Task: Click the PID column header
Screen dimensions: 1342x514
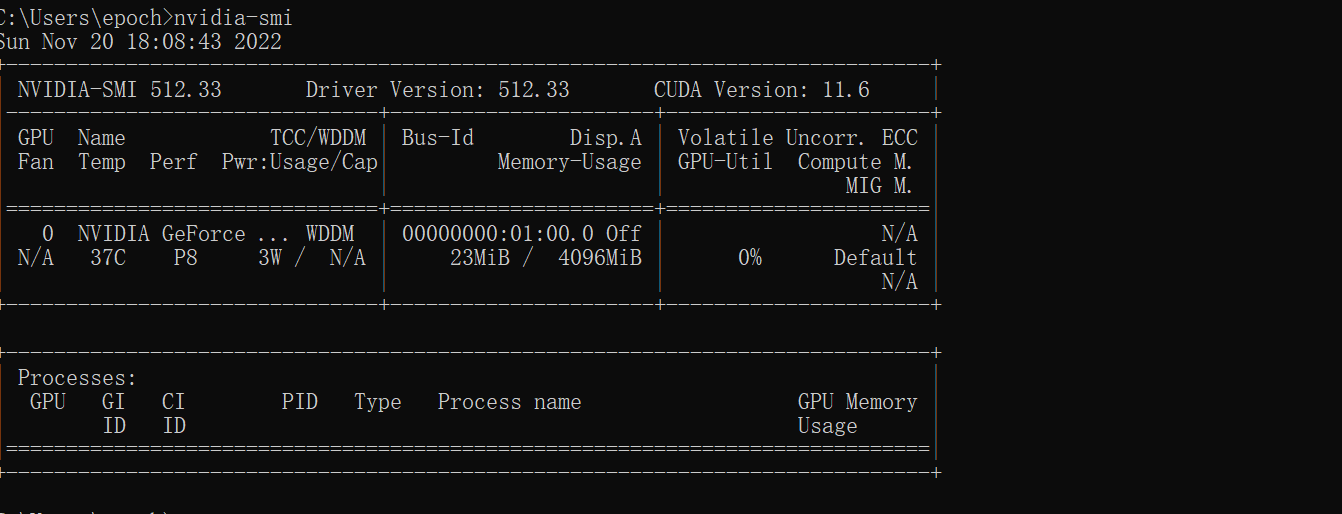Action: pyautogui.click(x=299, y=402)
